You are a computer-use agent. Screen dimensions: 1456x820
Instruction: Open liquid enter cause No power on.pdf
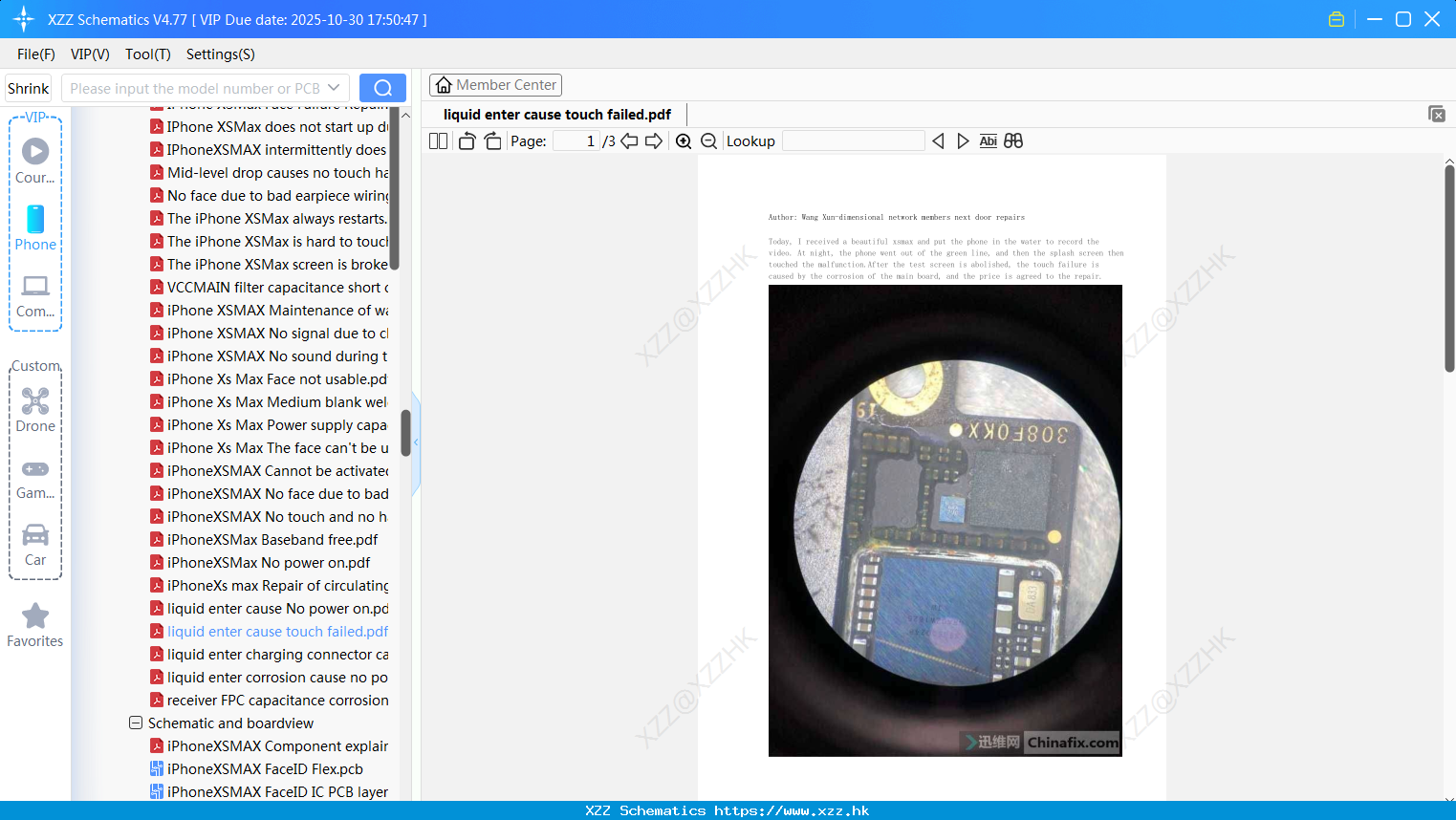(x=270, y=609)
